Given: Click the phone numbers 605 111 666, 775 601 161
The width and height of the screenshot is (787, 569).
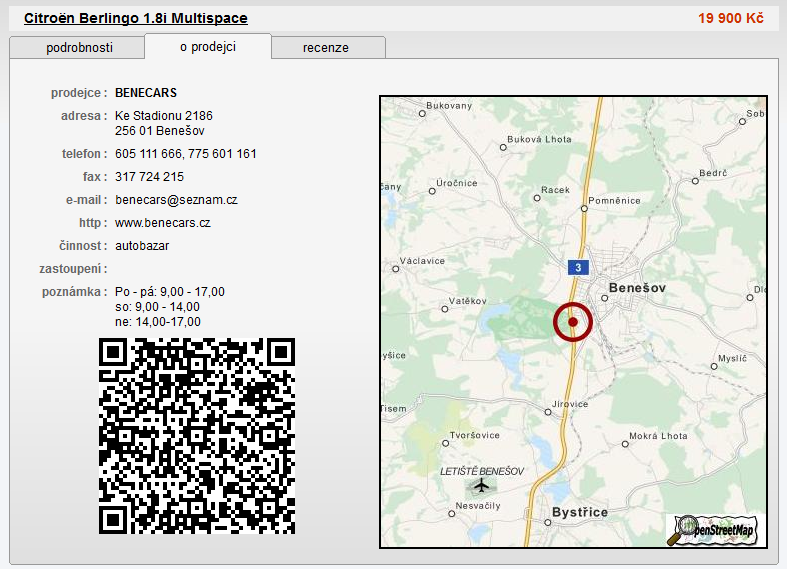Looking at the screenshot, I should click(186, 154).
